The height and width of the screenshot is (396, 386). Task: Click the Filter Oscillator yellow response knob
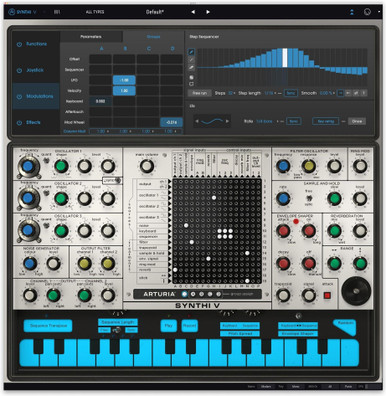pyautogui.click(x=309, y=166)
